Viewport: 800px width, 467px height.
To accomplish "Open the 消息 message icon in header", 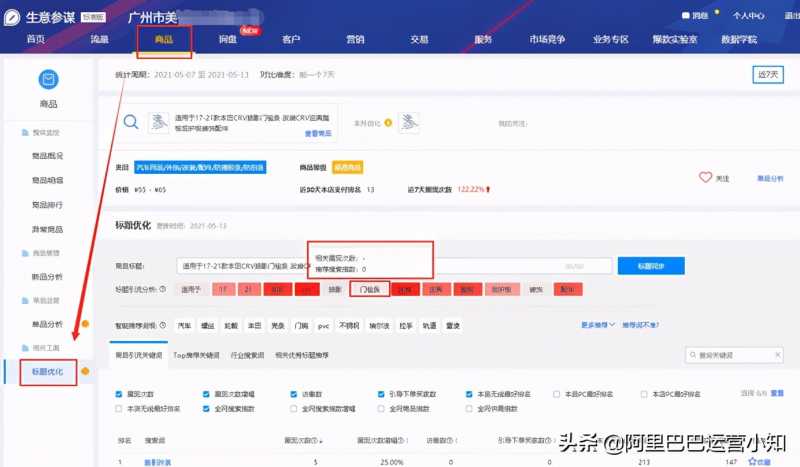I will (x=686, y=16).
